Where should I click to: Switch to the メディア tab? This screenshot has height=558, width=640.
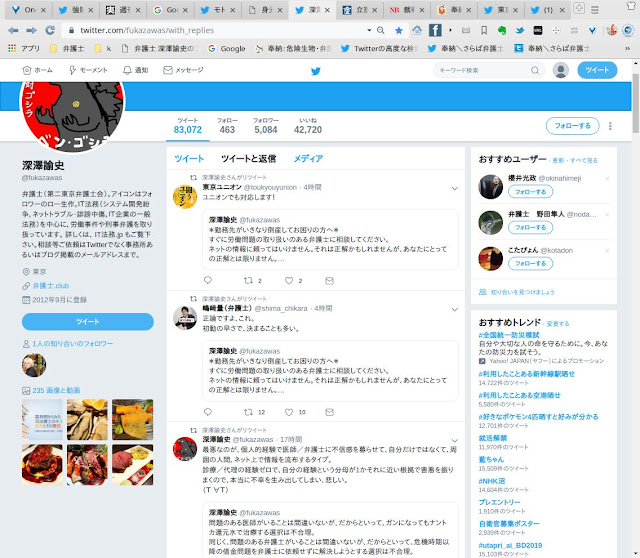308,159
